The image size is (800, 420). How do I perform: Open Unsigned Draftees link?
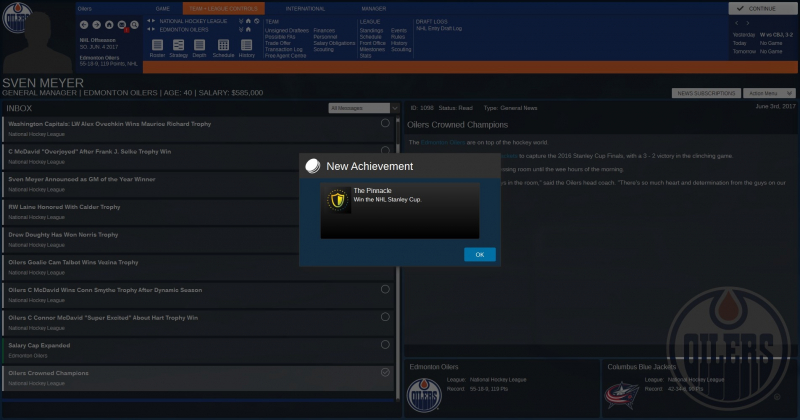(x=287, y=31)
